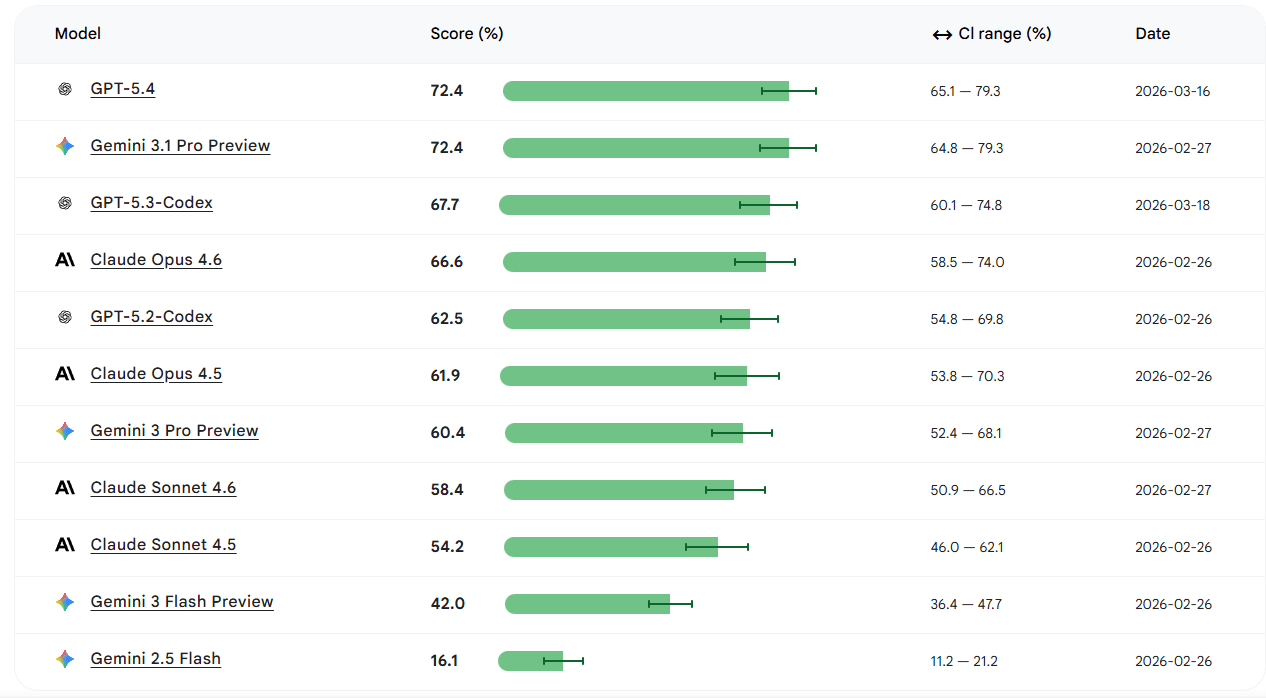
Task: Click the 58.5 — 74.0 confidence interval cell
Action: 967,262
